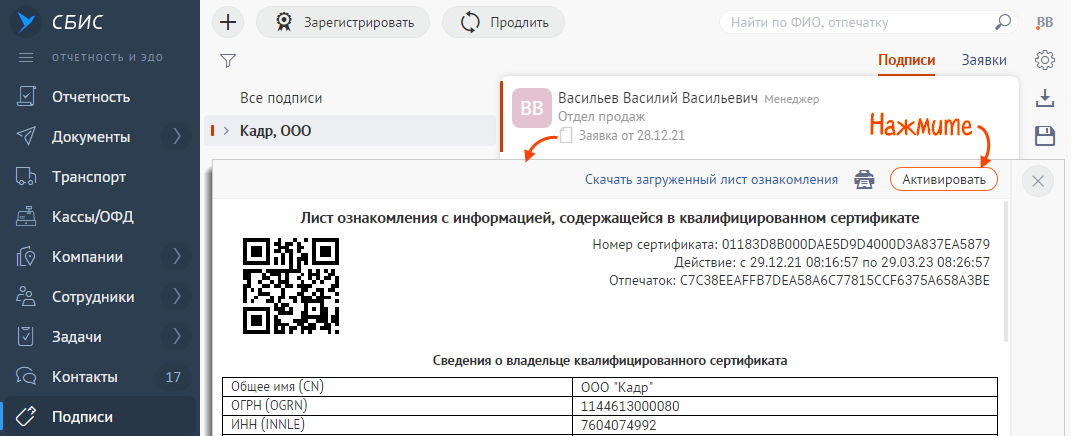Select Все подписи in the list

pyautogui.click(x=281, y=98)
